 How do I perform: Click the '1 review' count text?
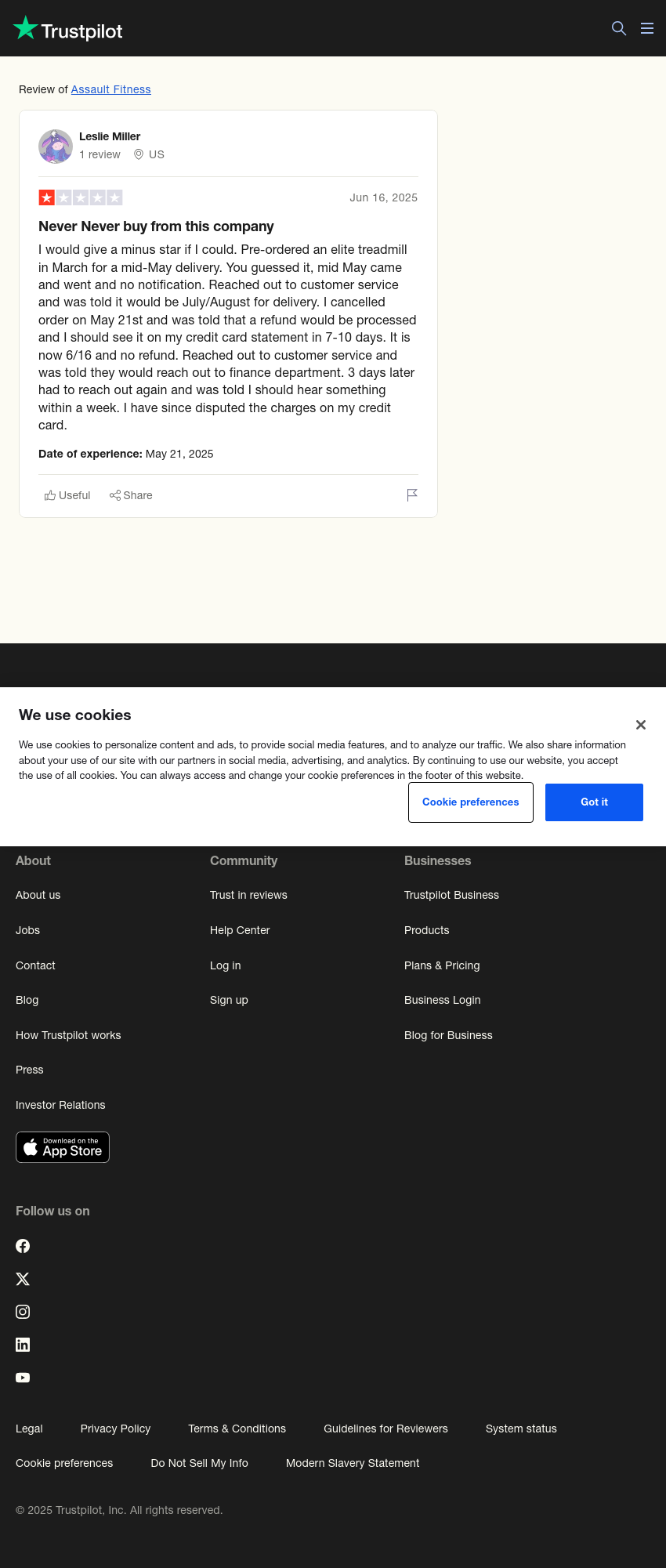point(100,154)
